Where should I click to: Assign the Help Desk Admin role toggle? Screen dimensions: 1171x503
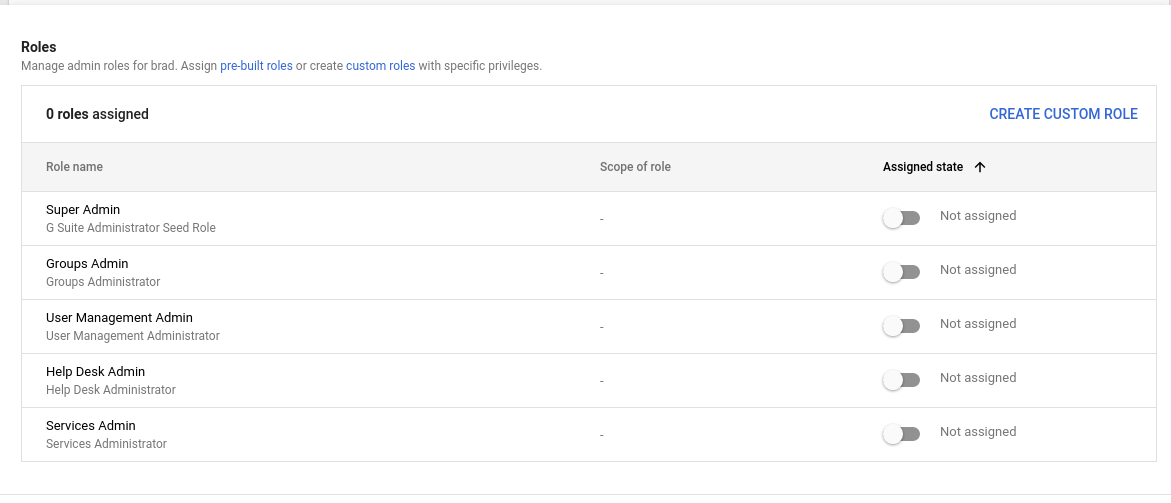(x=901, y=380)
